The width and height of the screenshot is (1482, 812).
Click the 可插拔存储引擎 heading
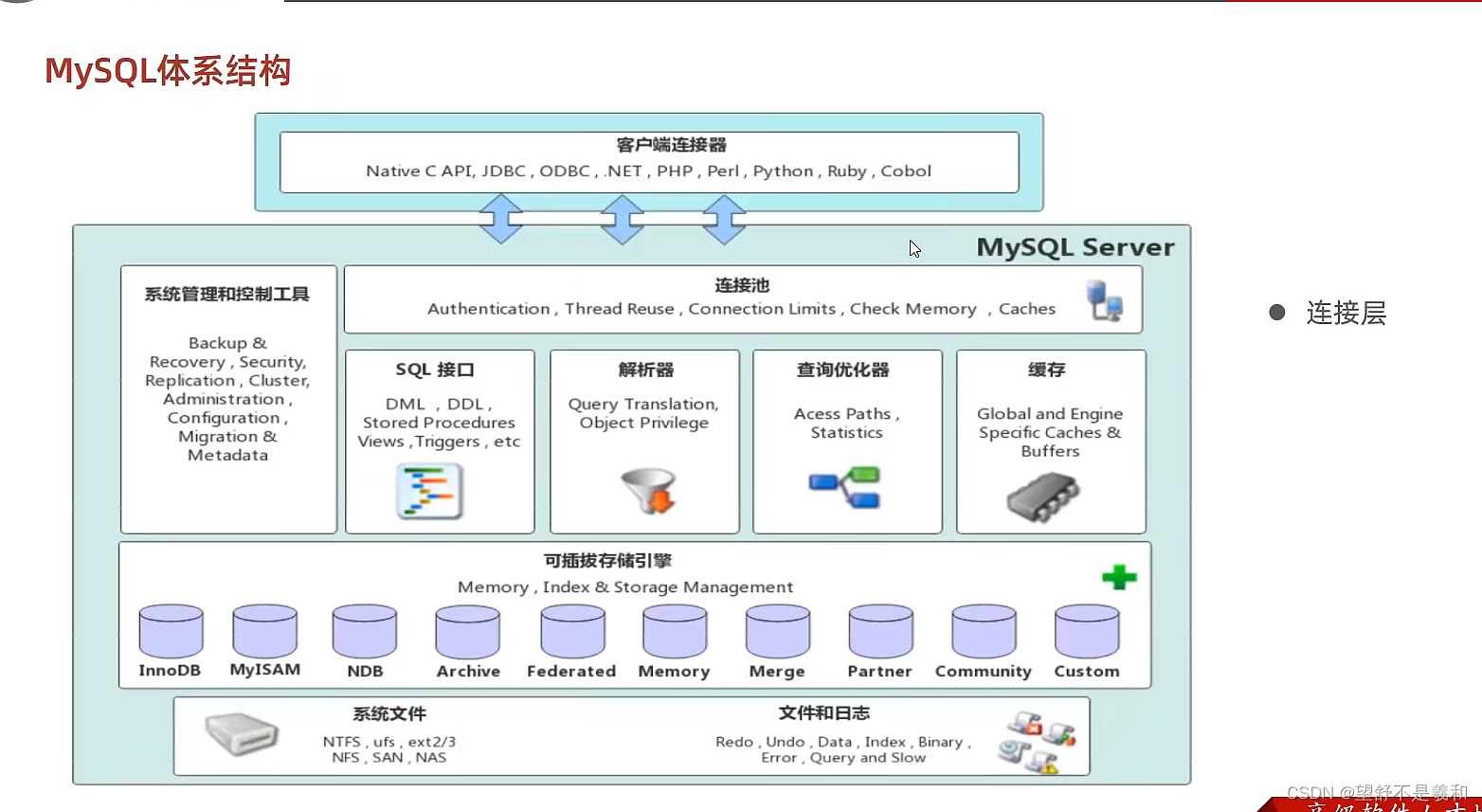click(x=607, y=561)
